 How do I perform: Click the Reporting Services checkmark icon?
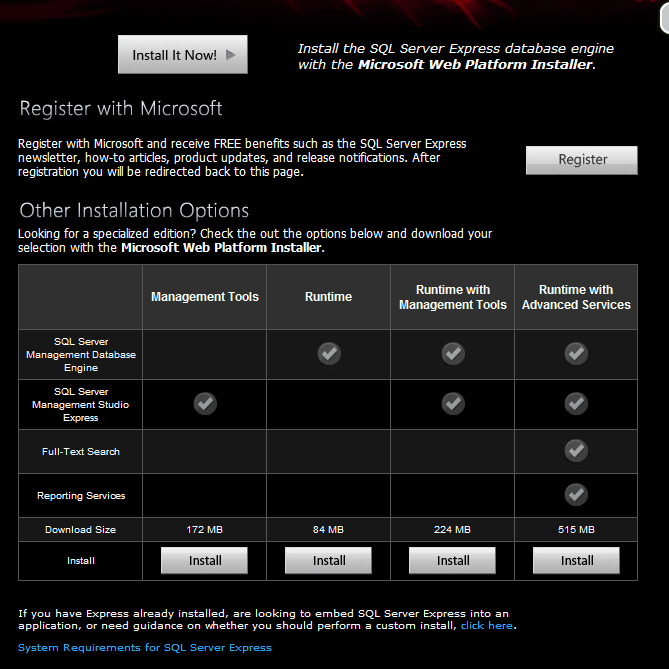tap(576, 494)
